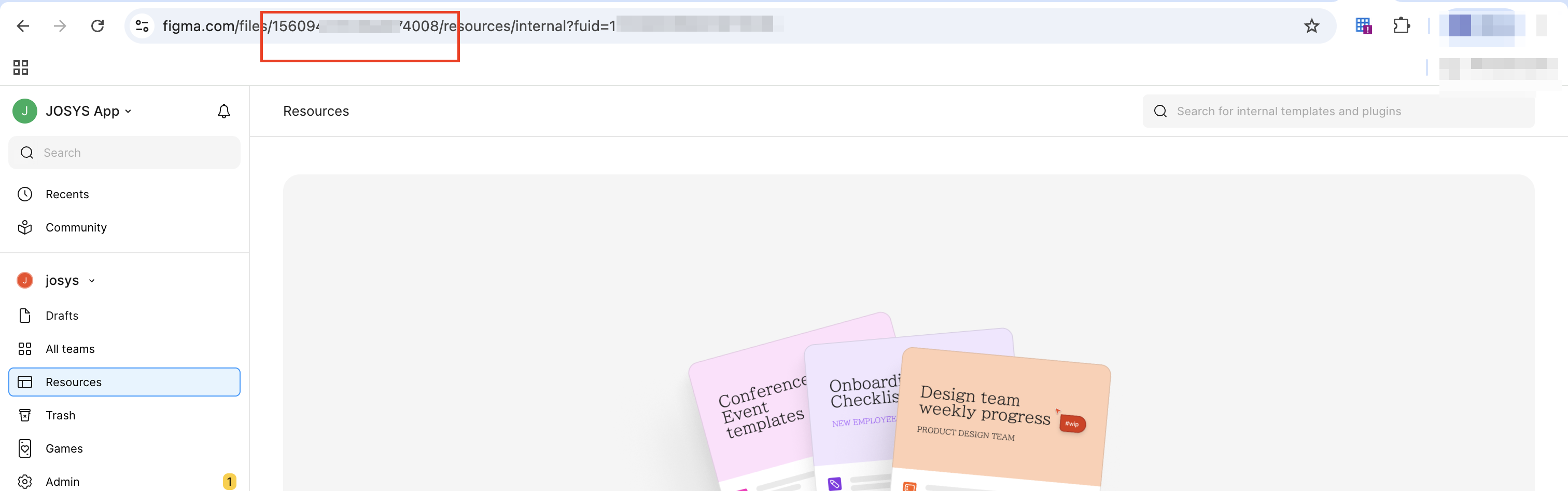Open the browser extensions puzzle icon
Viewport: 1568px width, 491px height.
click(x=1401, y=25)
